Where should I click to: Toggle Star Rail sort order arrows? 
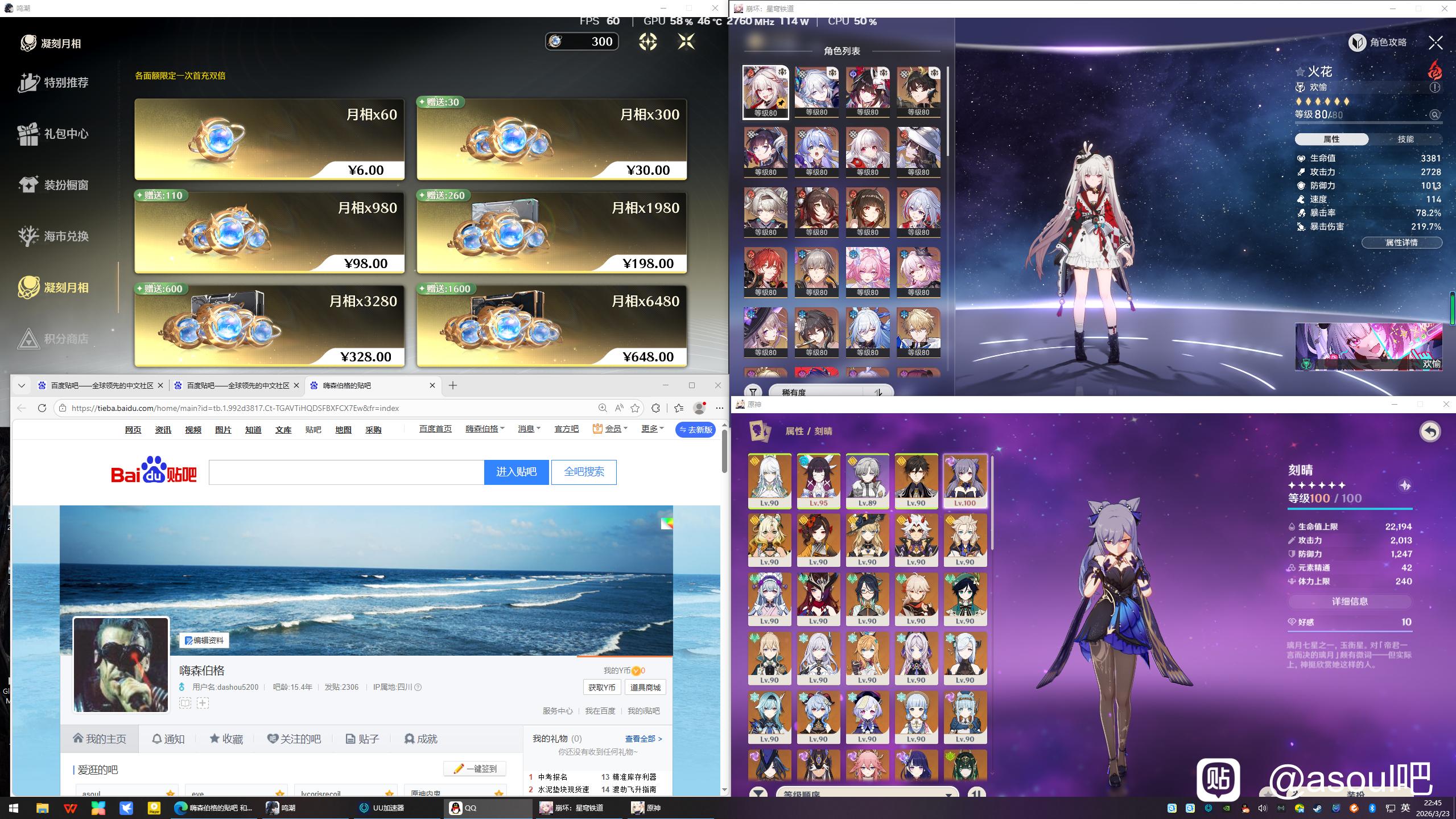(878, 392)
